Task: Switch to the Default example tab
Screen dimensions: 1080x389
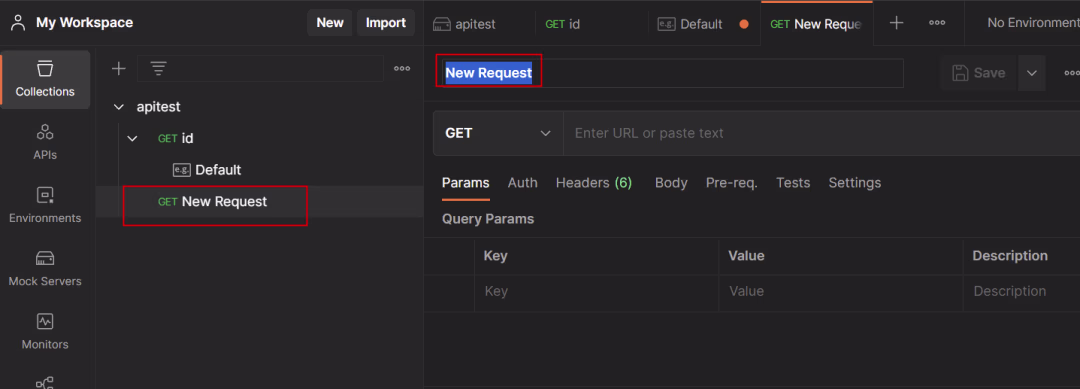Action: pyautogui.click(x=691, y=23)
